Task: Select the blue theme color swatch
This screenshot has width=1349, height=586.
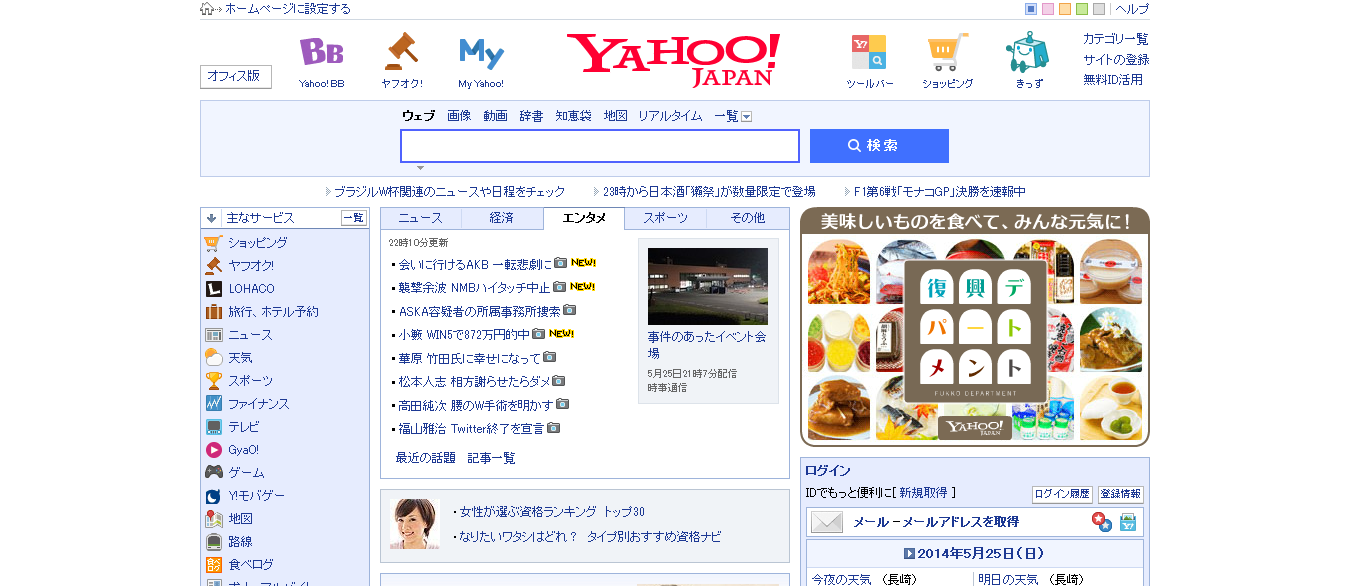Action: click(1031, 9)
